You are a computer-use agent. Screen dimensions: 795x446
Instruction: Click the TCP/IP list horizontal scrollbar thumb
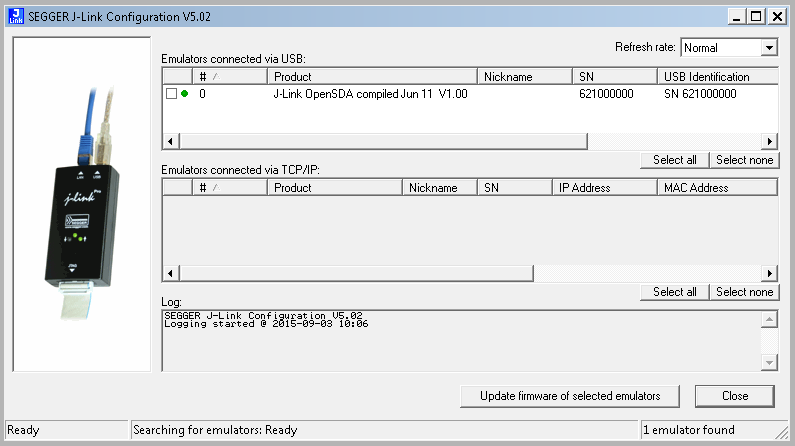[x=356, y=274]
